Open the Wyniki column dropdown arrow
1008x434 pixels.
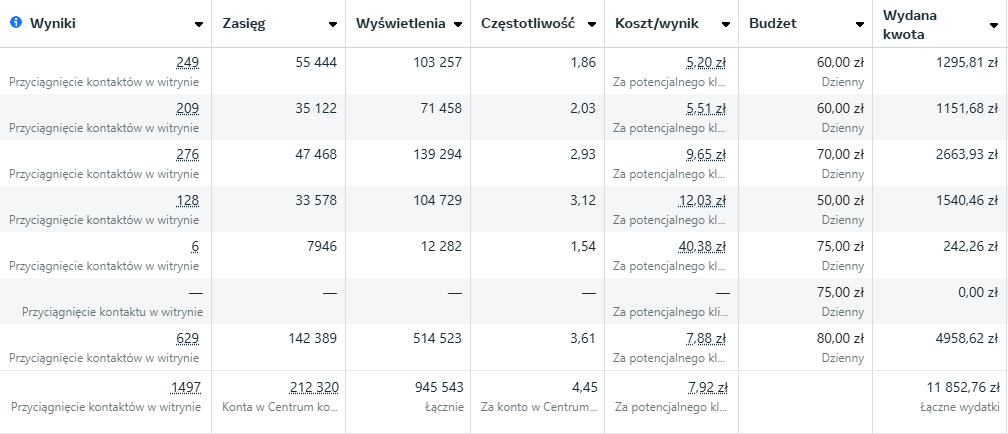(199, 24)
